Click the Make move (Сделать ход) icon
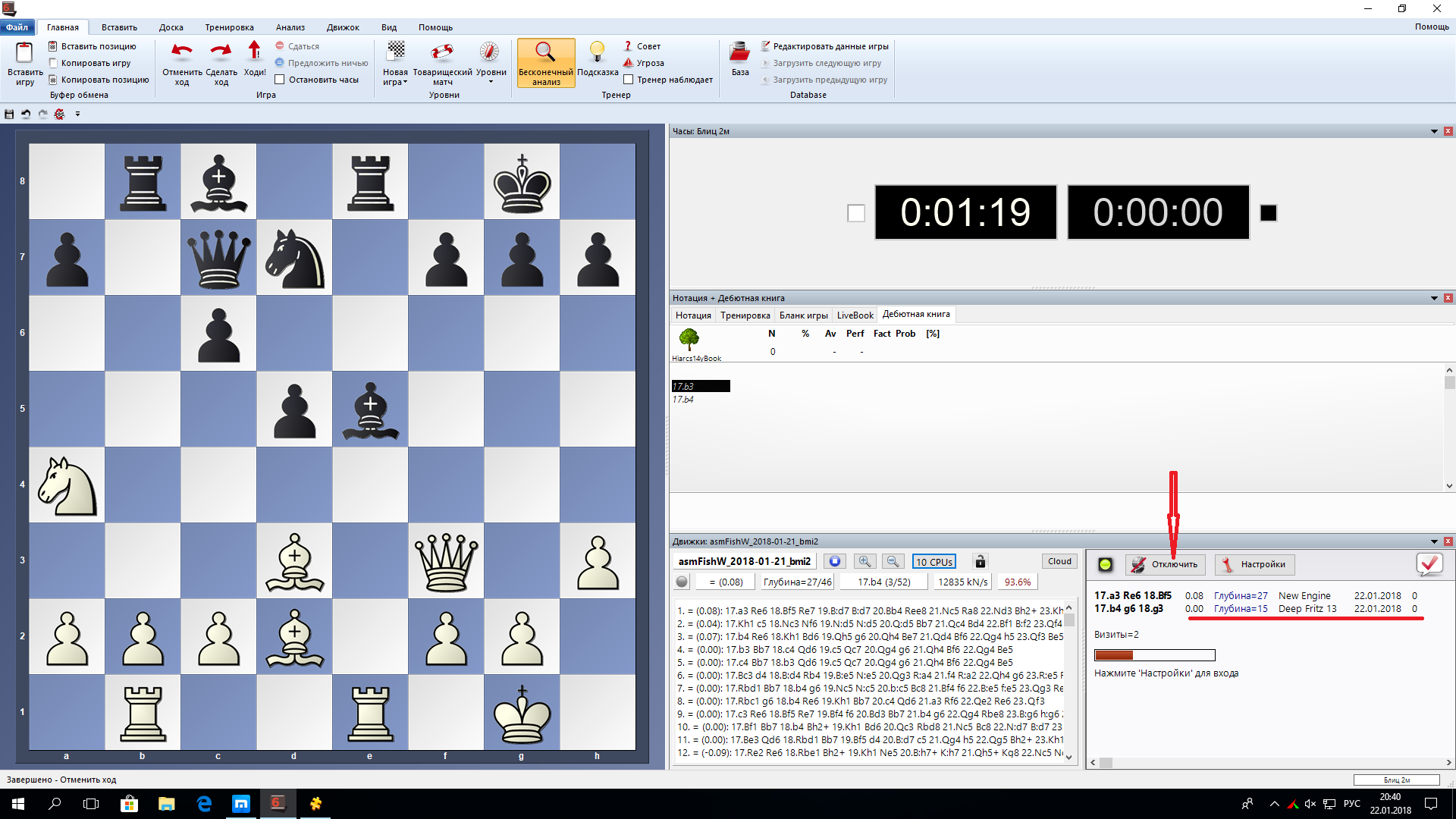The height and width of the screenshot is (819, 1456). [221, 52]
